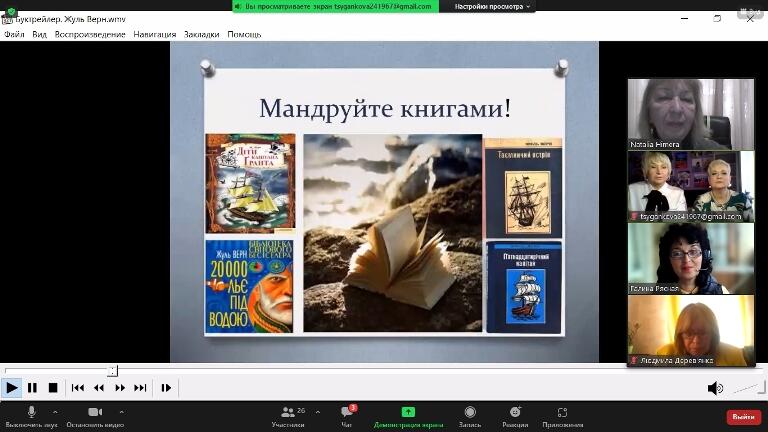
Task: Mute the media player speaker icon
Action: [715, 388]
